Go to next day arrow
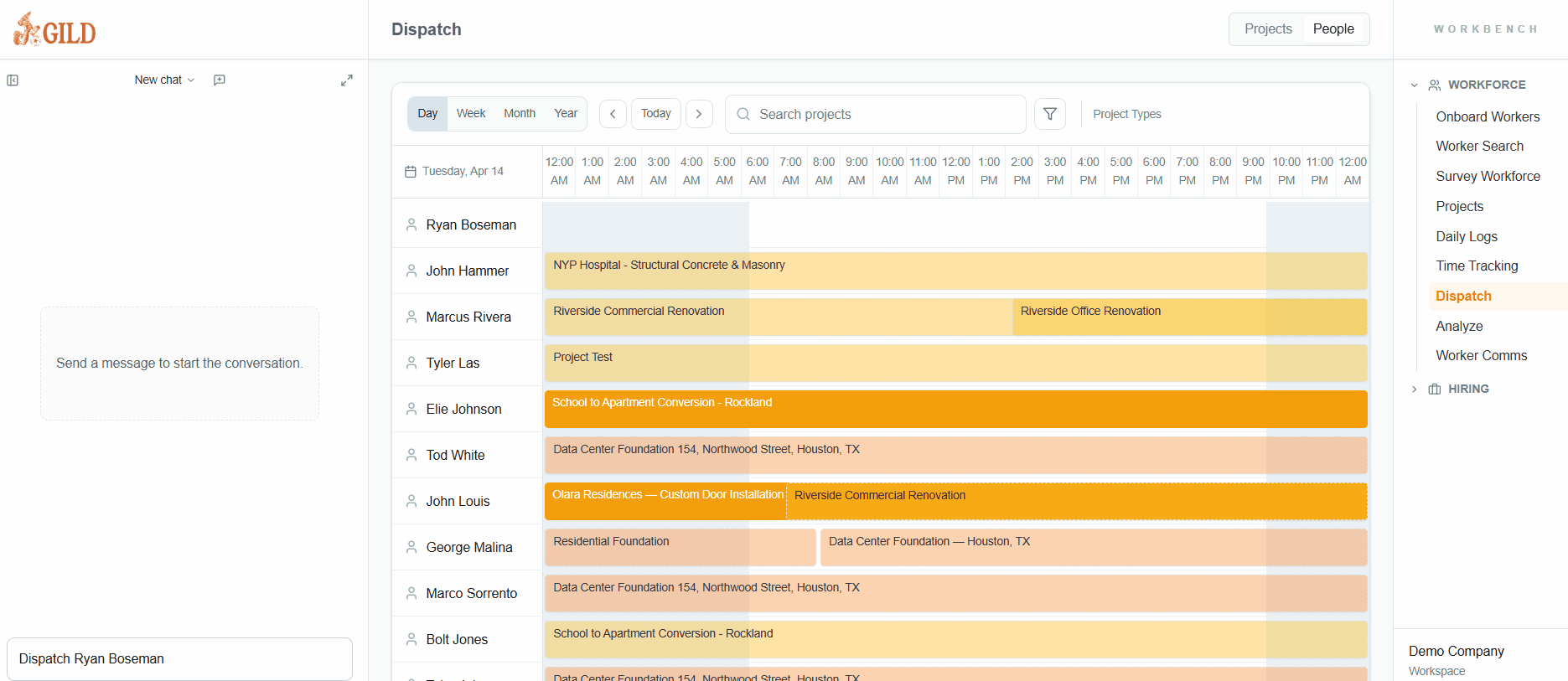 point(699,114)
